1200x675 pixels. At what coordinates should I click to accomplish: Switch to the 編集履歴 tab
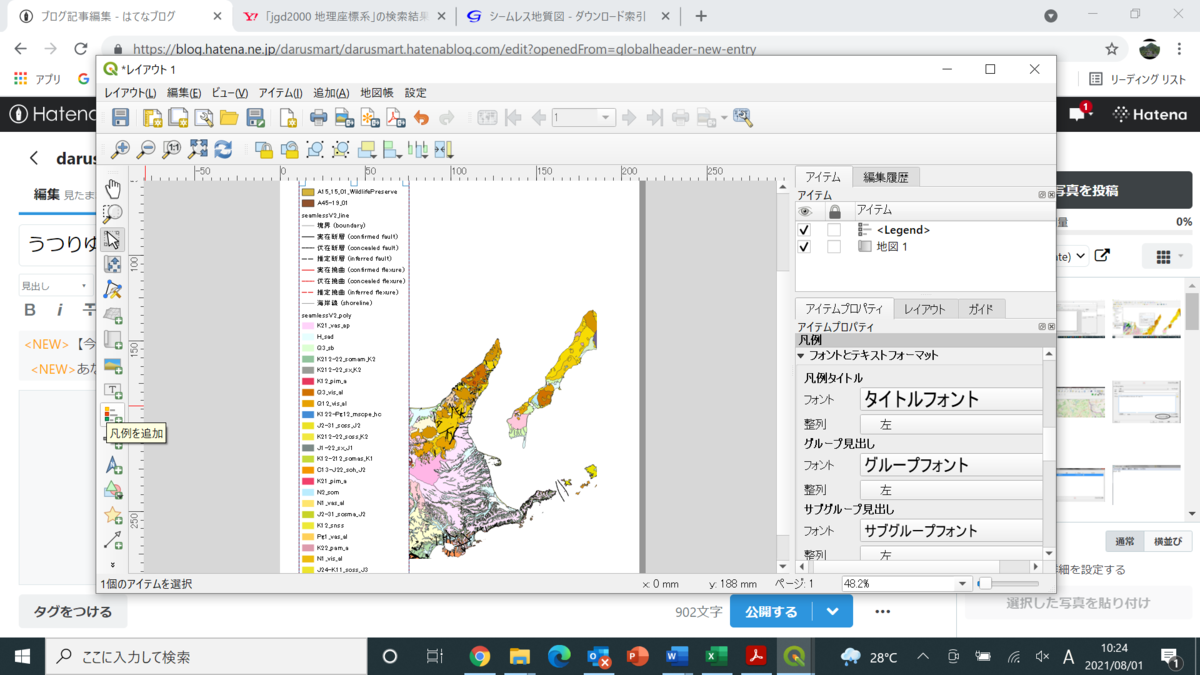886,177
